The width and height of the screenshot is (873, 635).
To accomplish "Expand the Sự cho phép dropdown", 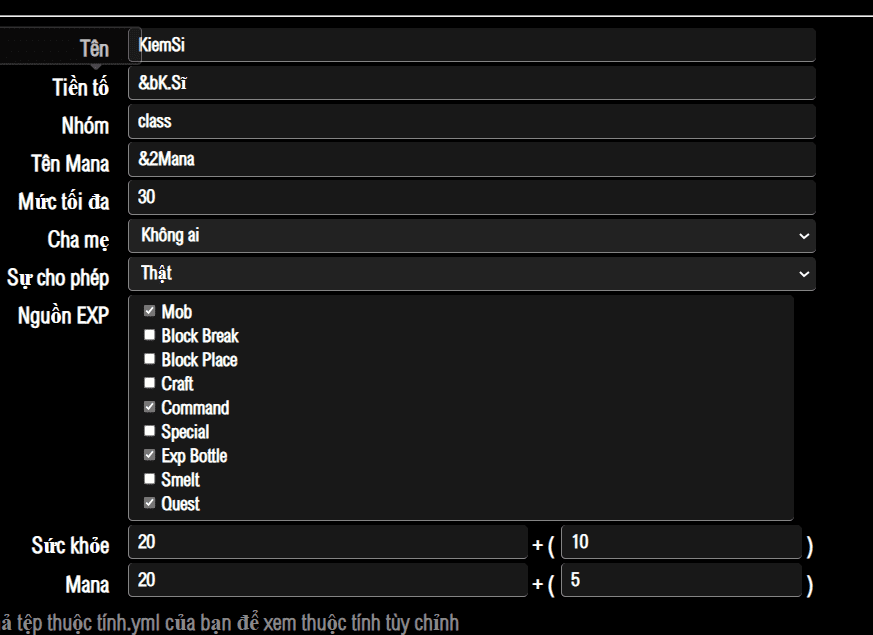I will [x=471, y=274].
